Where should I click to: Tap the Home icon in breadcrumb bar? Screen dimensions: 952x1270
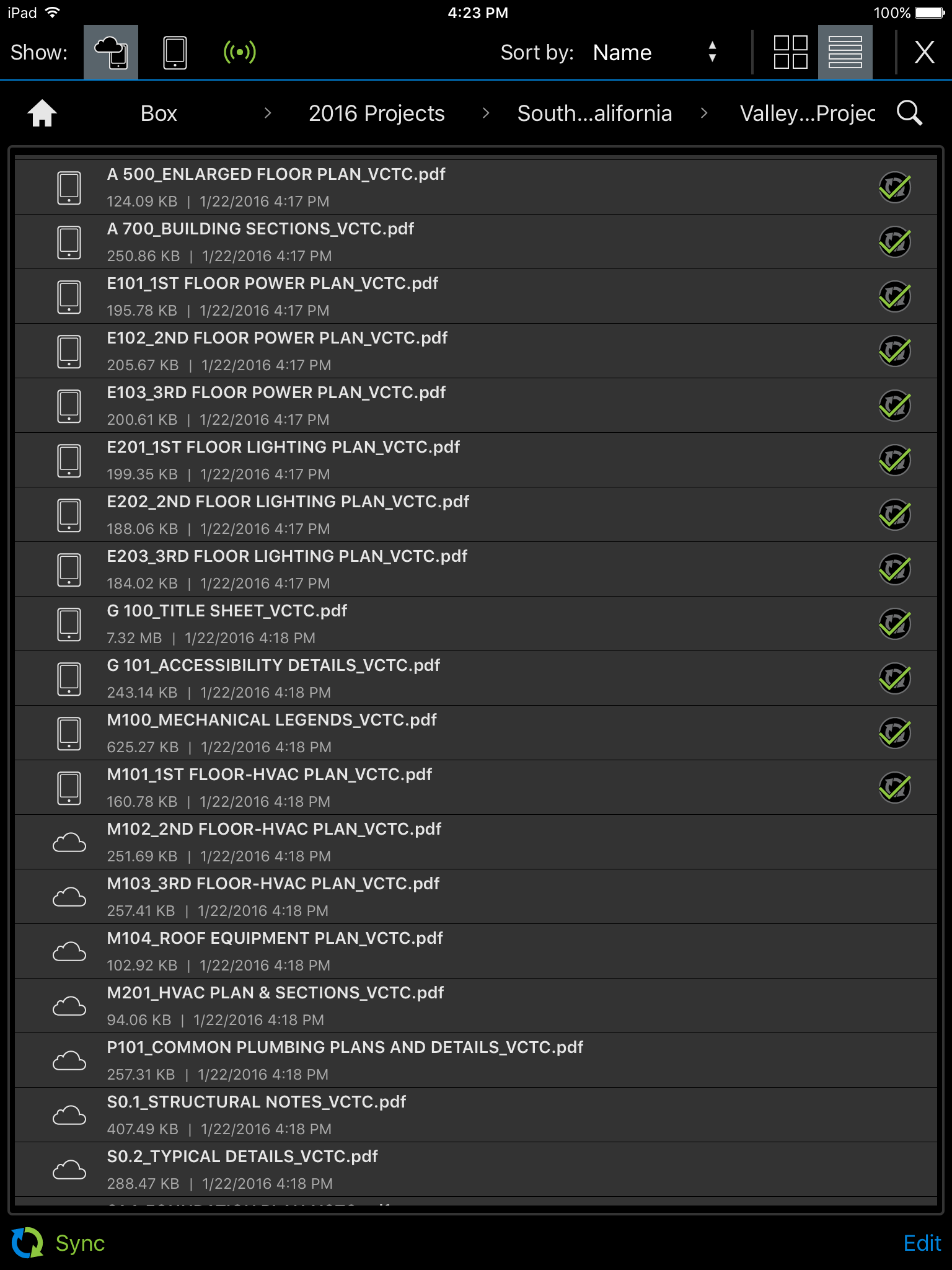pos(42,113)
